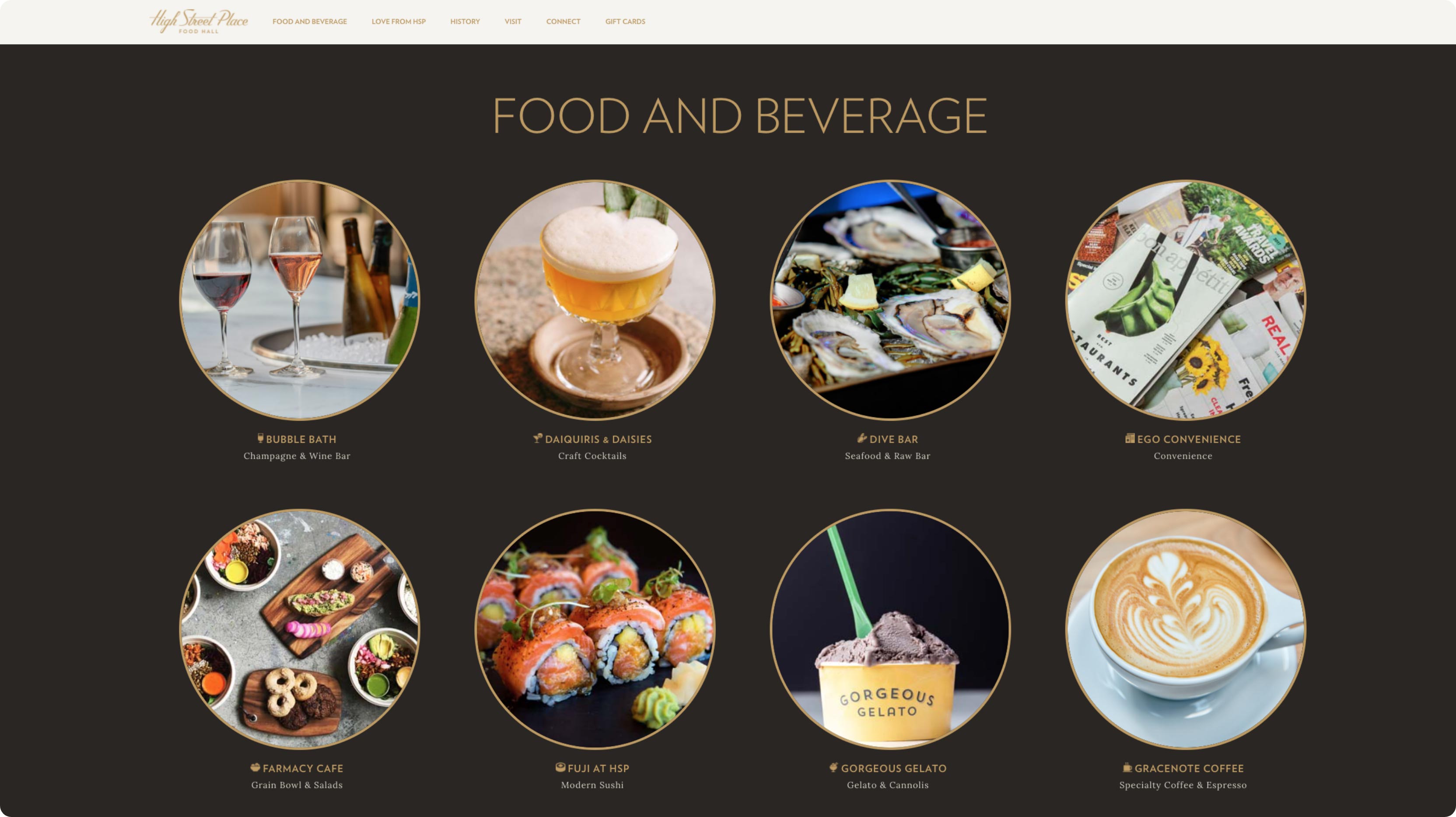Select Love From HSP in navigation
This screenshot has width=1456, height=817.
(x=399, y=21)
